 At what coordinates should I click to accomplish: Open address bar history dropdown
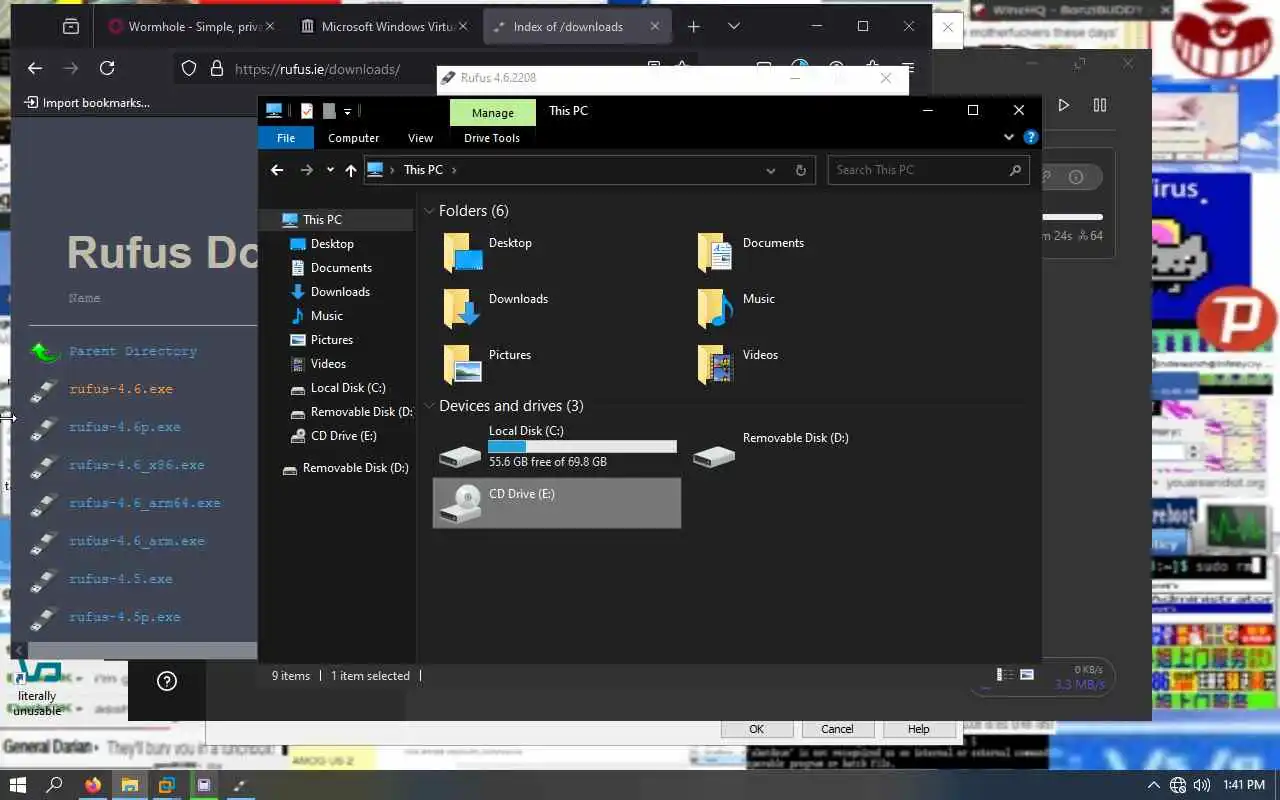coord(770,170)
